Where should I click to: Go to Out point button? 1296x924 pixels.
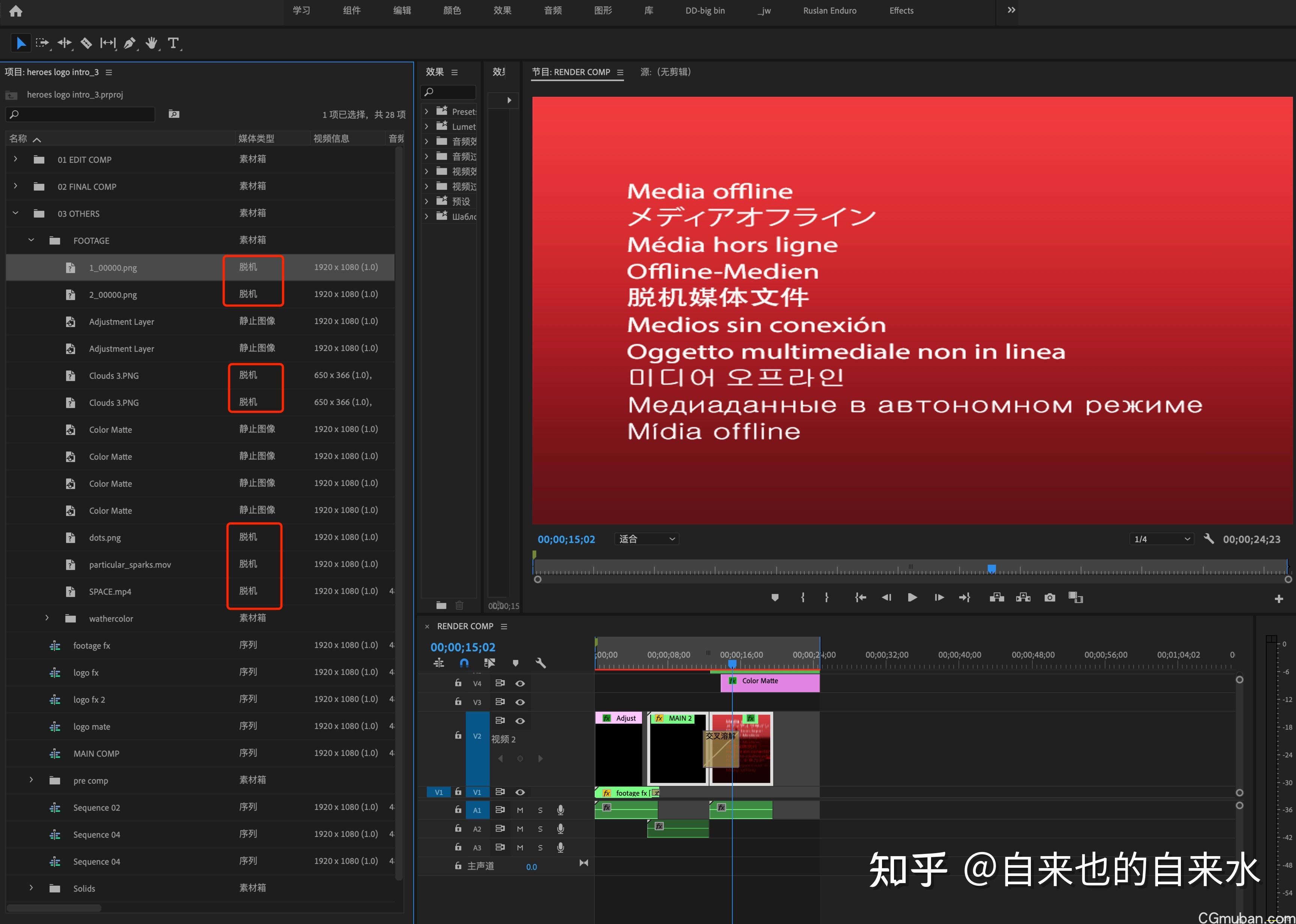965,597
